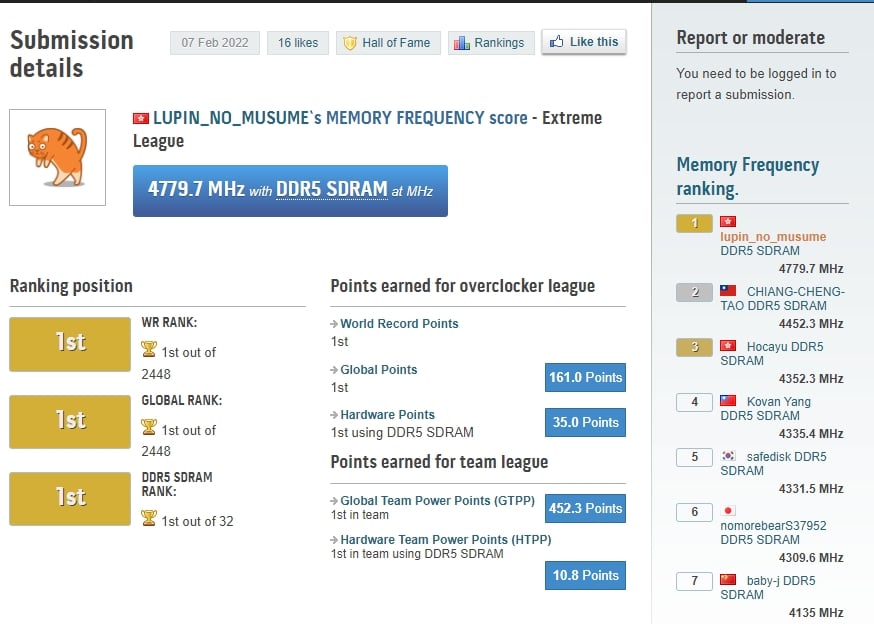Click the trophy icon under DDR5 SDRAM RANK
Screen dimensions: 874x624
click(149, 518)
